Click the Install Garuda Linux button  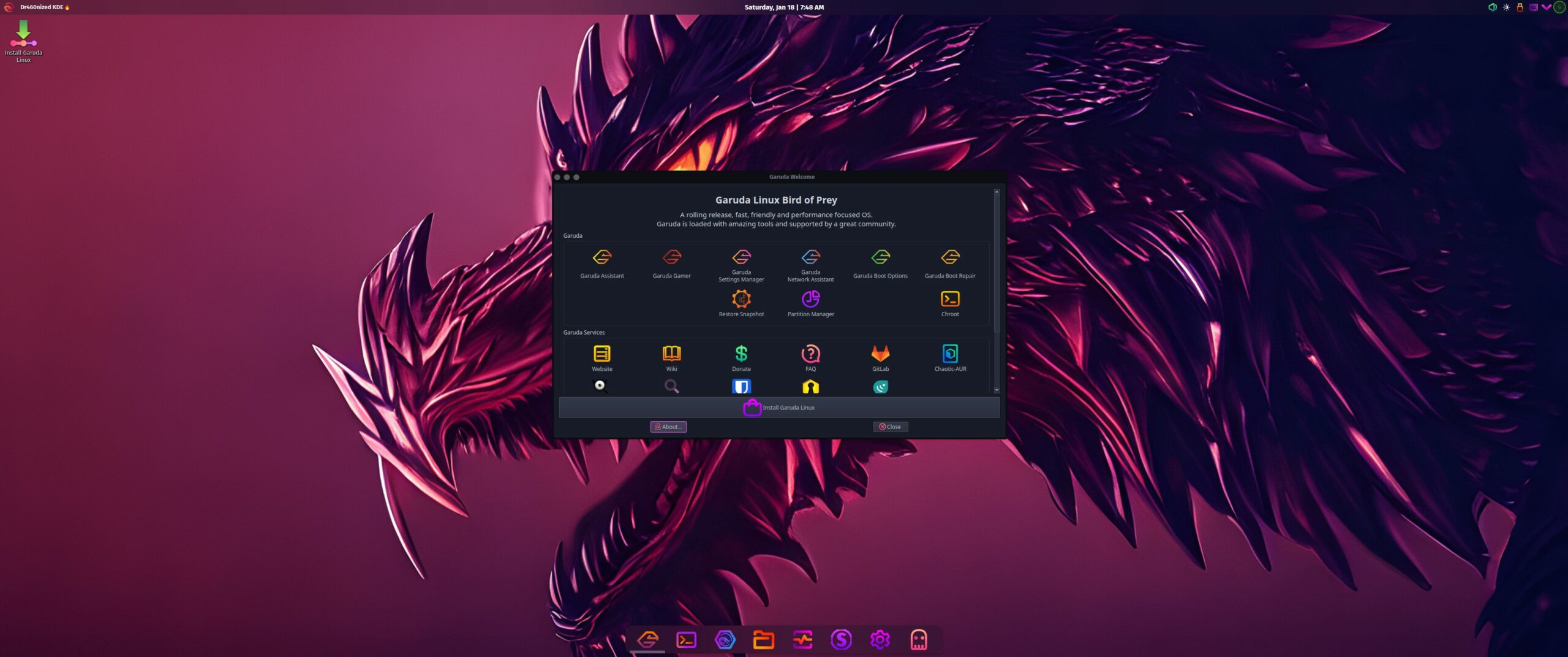point(779,408)
